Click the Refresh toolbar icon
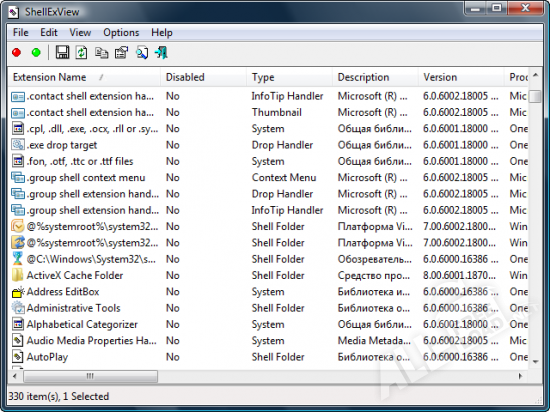The image size is (550, 412). (x=81, y=53)
